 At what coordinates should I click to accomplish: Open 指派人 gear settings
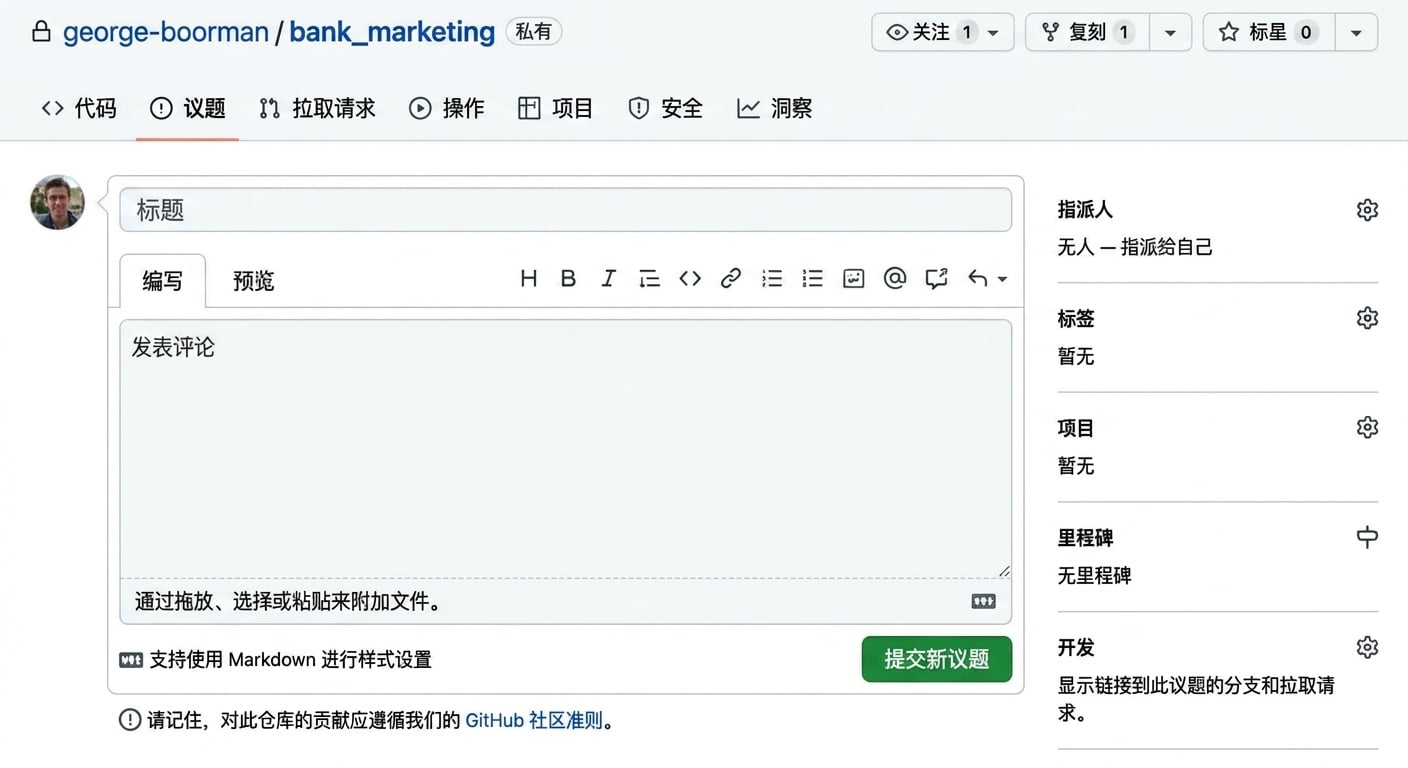tap(1367, 210)
